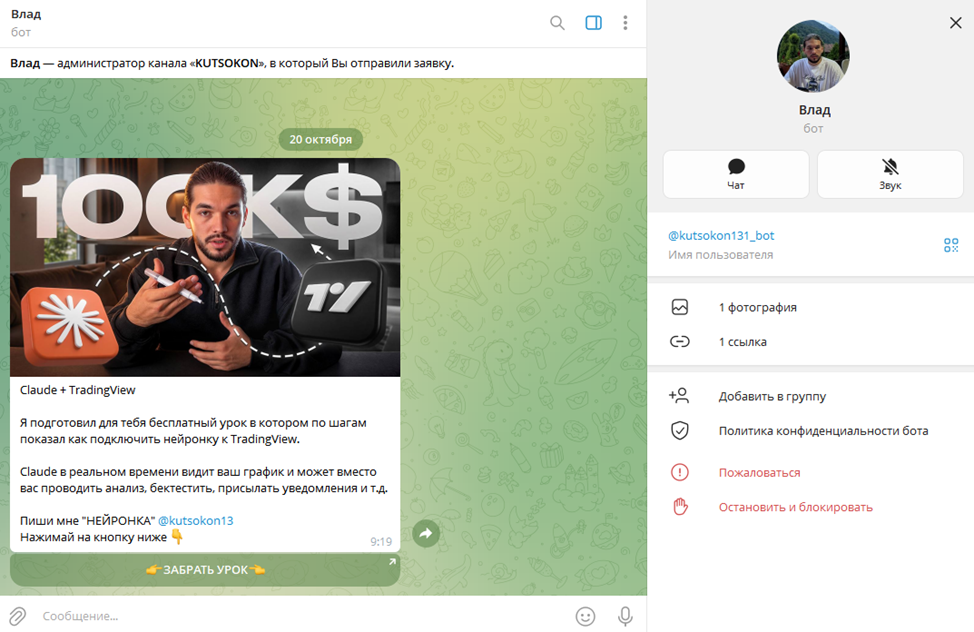Image resolution: width=974 pixels, height=632 pixels.
Task: Toggle the right info sidebar panel
Action: [x=593, y=23]
